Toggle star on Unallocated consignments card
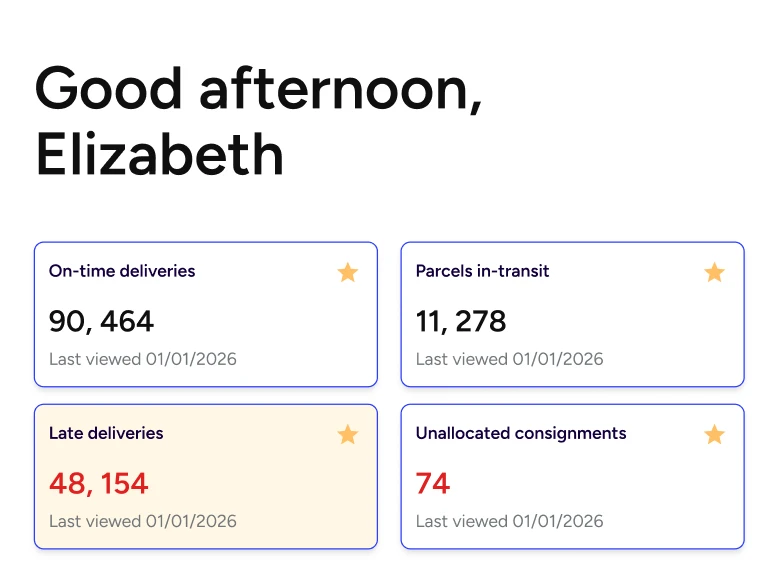The width and height of the screenshot is (779, 585). (x=714, y=434)
